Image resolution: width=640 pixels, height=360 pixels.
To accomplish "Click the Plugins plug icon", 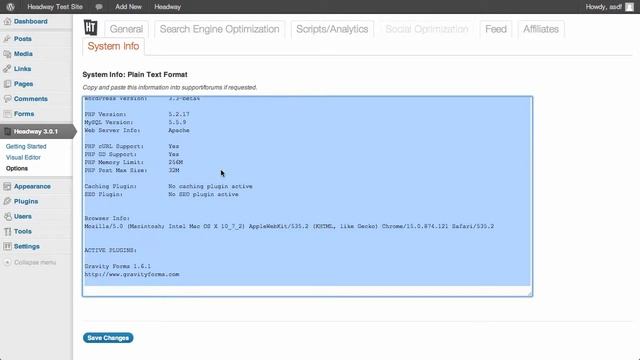I will [7, 202].
